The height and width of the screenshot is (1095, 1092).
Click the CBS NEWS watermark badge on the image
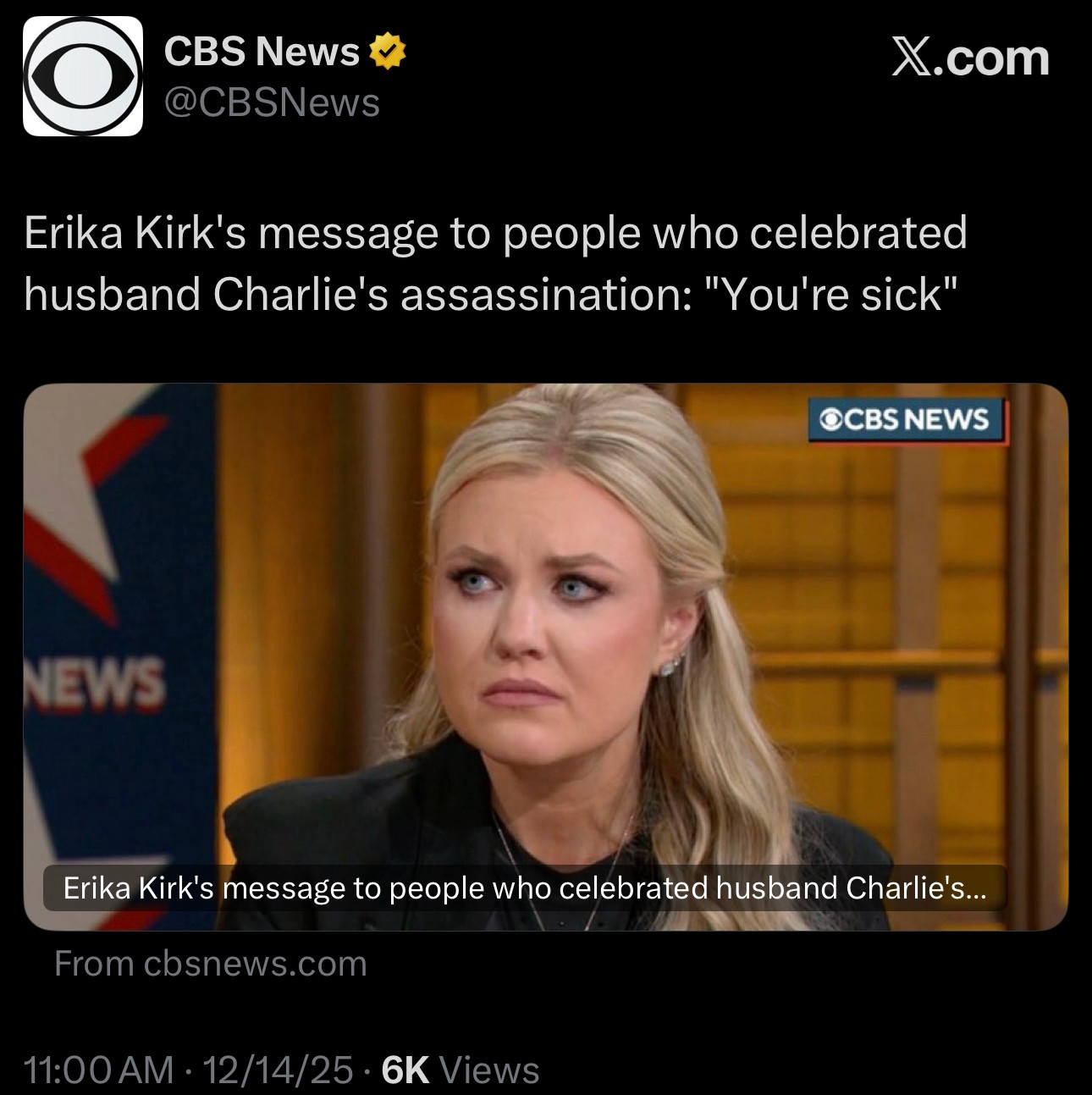[x=908, y=421]
